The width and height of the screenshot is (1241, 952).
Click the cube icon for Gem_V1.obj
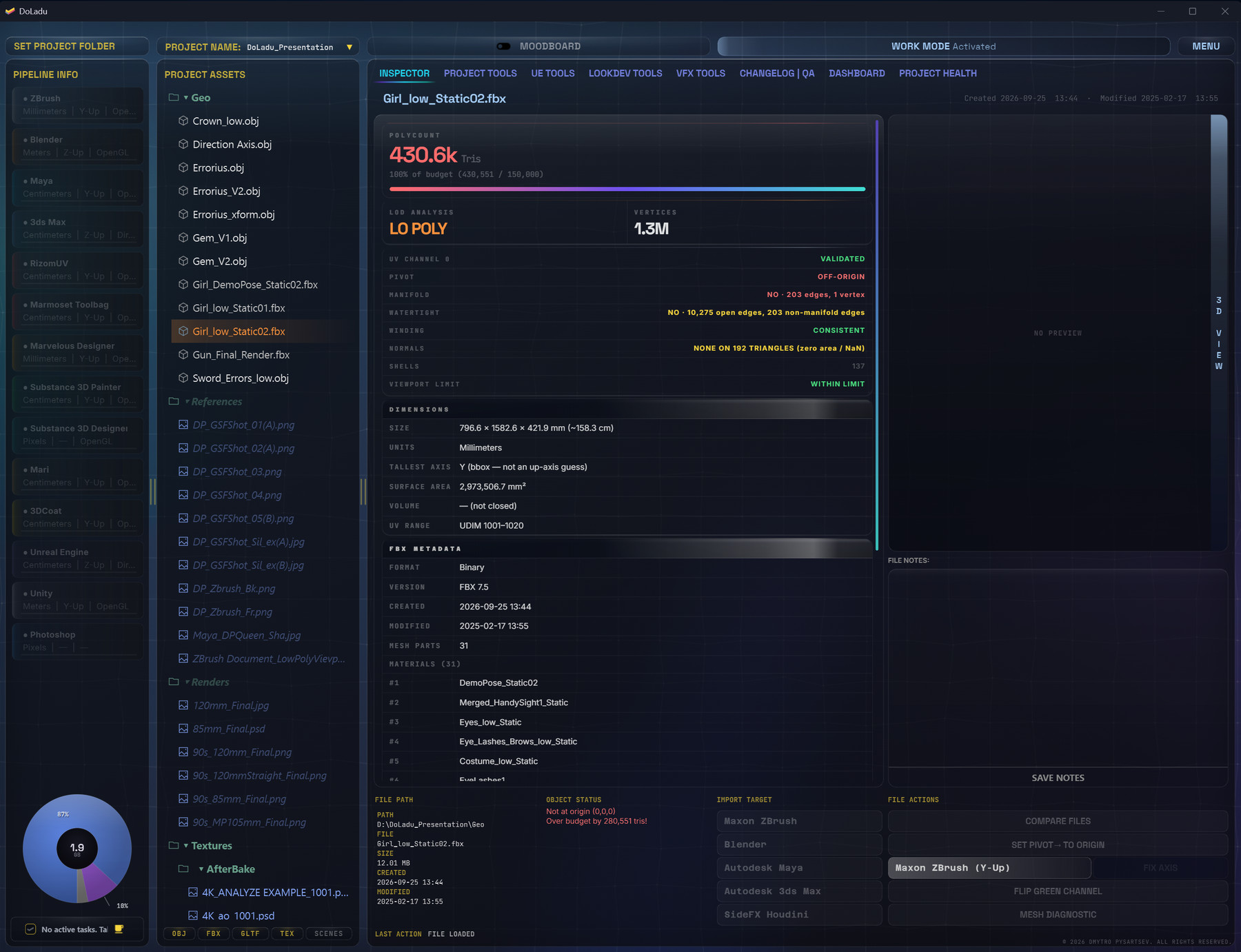[x=183, y=238]
